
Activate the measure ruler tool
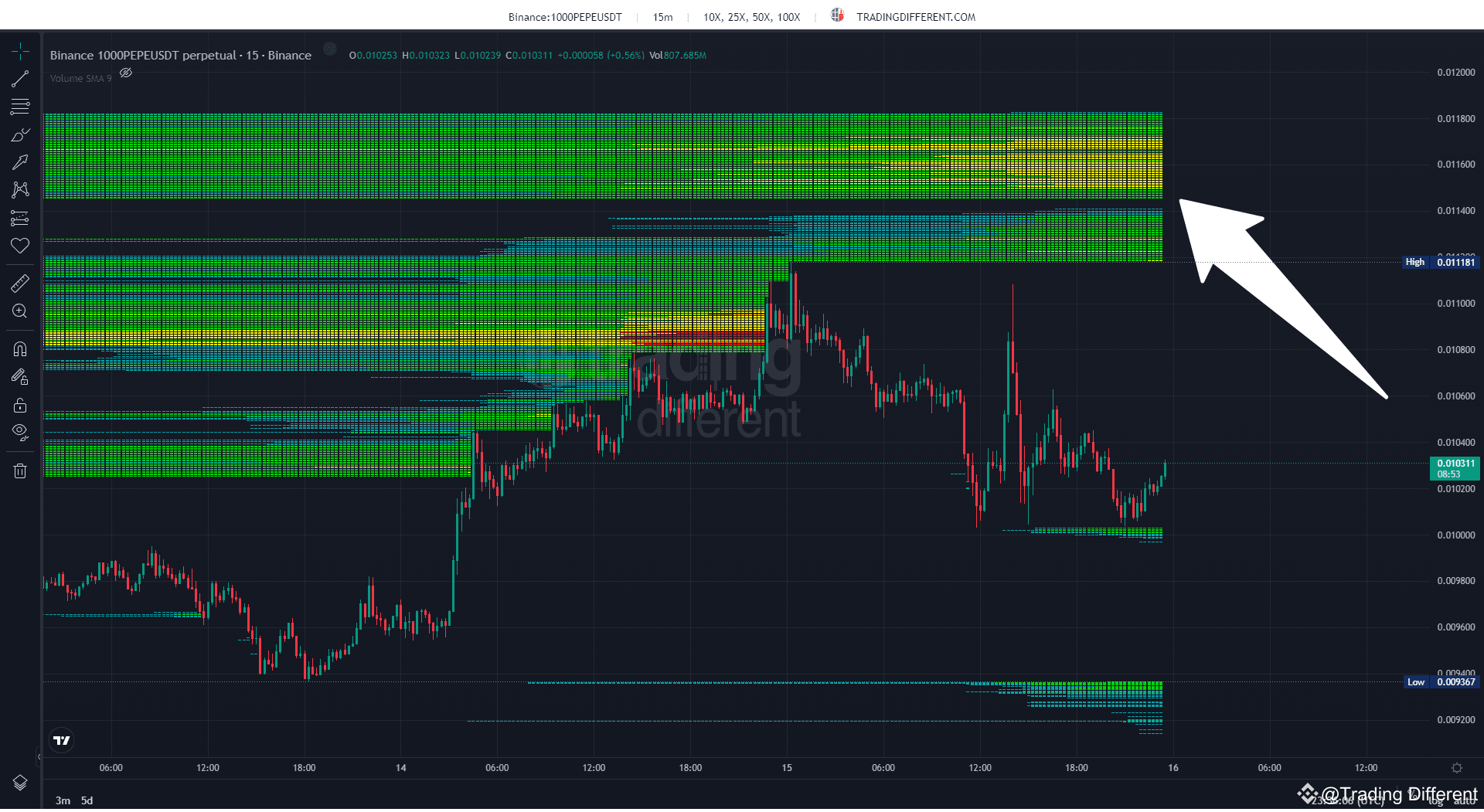coord(20,284)
